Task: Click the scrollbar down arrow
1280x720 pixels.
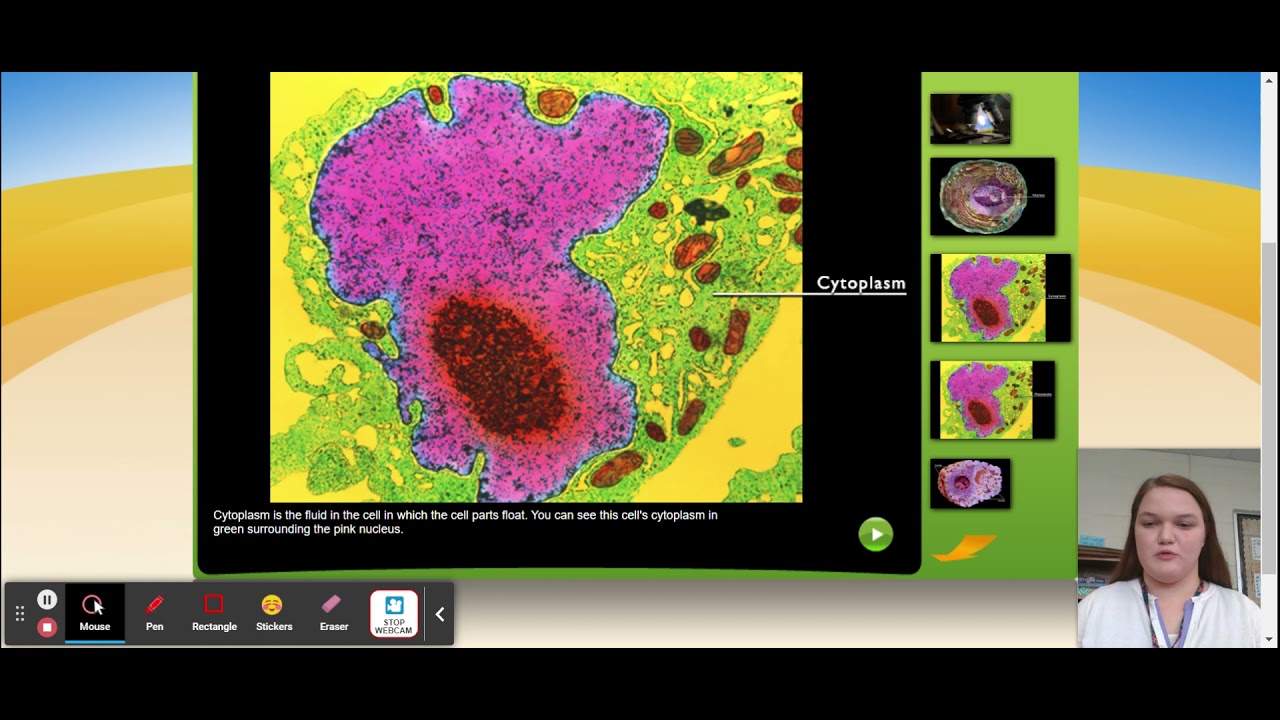Action: pyautogui.click(x=1270, y=639)
